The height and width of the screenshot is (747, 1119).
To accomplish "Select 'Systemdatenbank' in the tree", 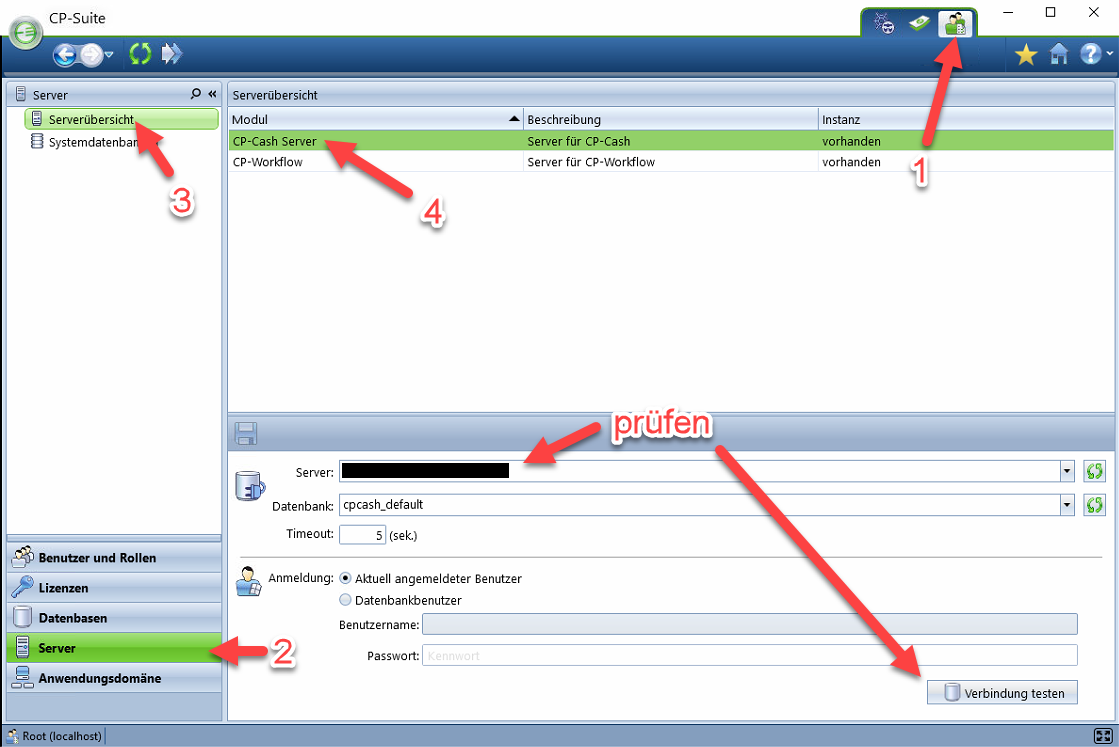I will (x=90, y=142).
